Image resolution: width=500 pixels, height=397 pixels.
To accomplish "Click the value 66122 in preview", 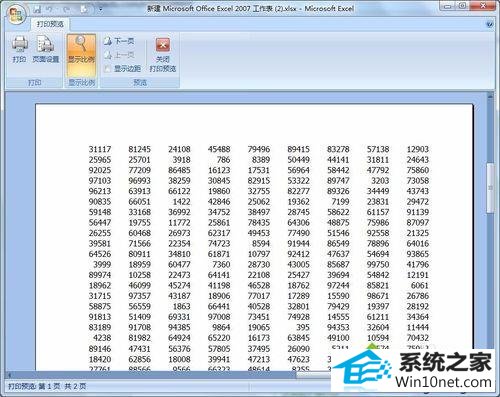I will pos(179,191).
